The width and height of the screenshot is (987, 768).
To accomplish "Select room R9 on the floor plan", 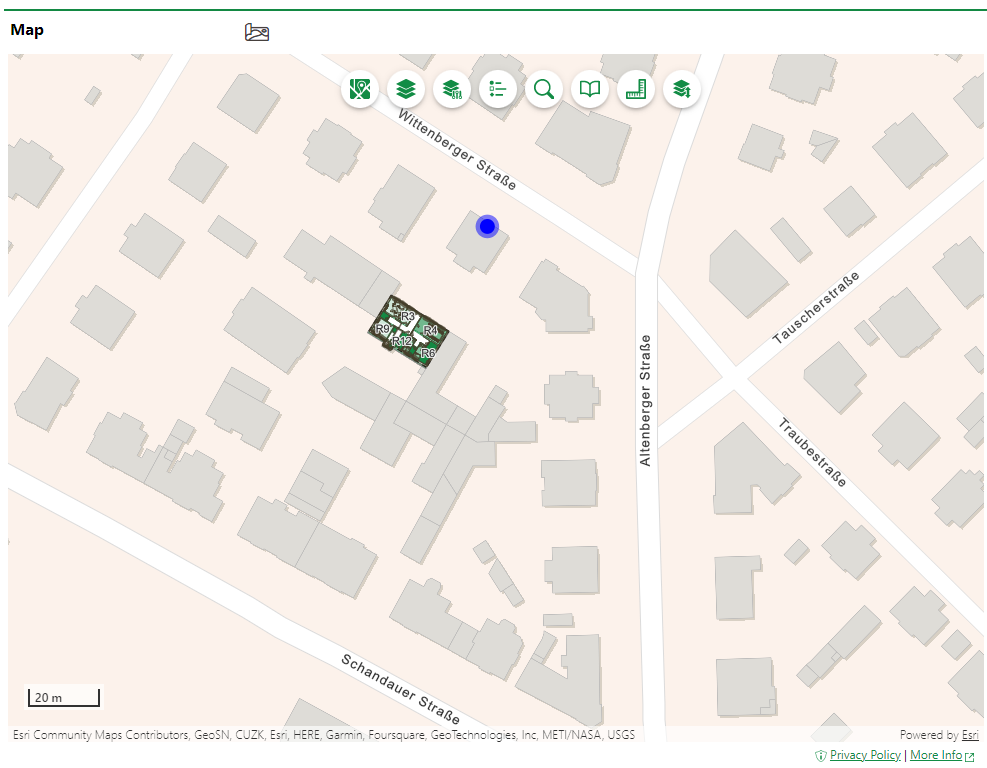I will coord(382,329).
